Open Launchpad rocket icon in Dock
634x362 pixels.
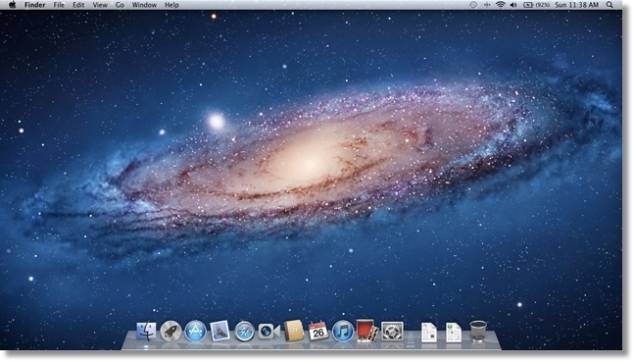click(170, 331)
